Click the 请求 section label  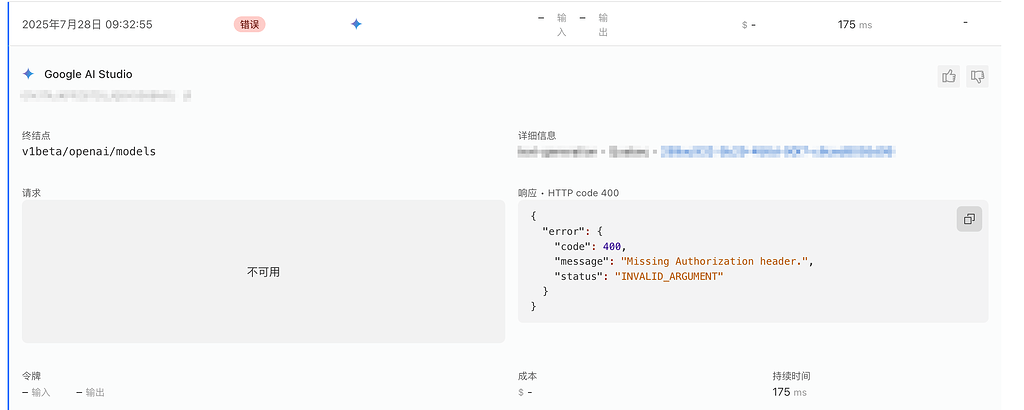[x=31, y=193]
